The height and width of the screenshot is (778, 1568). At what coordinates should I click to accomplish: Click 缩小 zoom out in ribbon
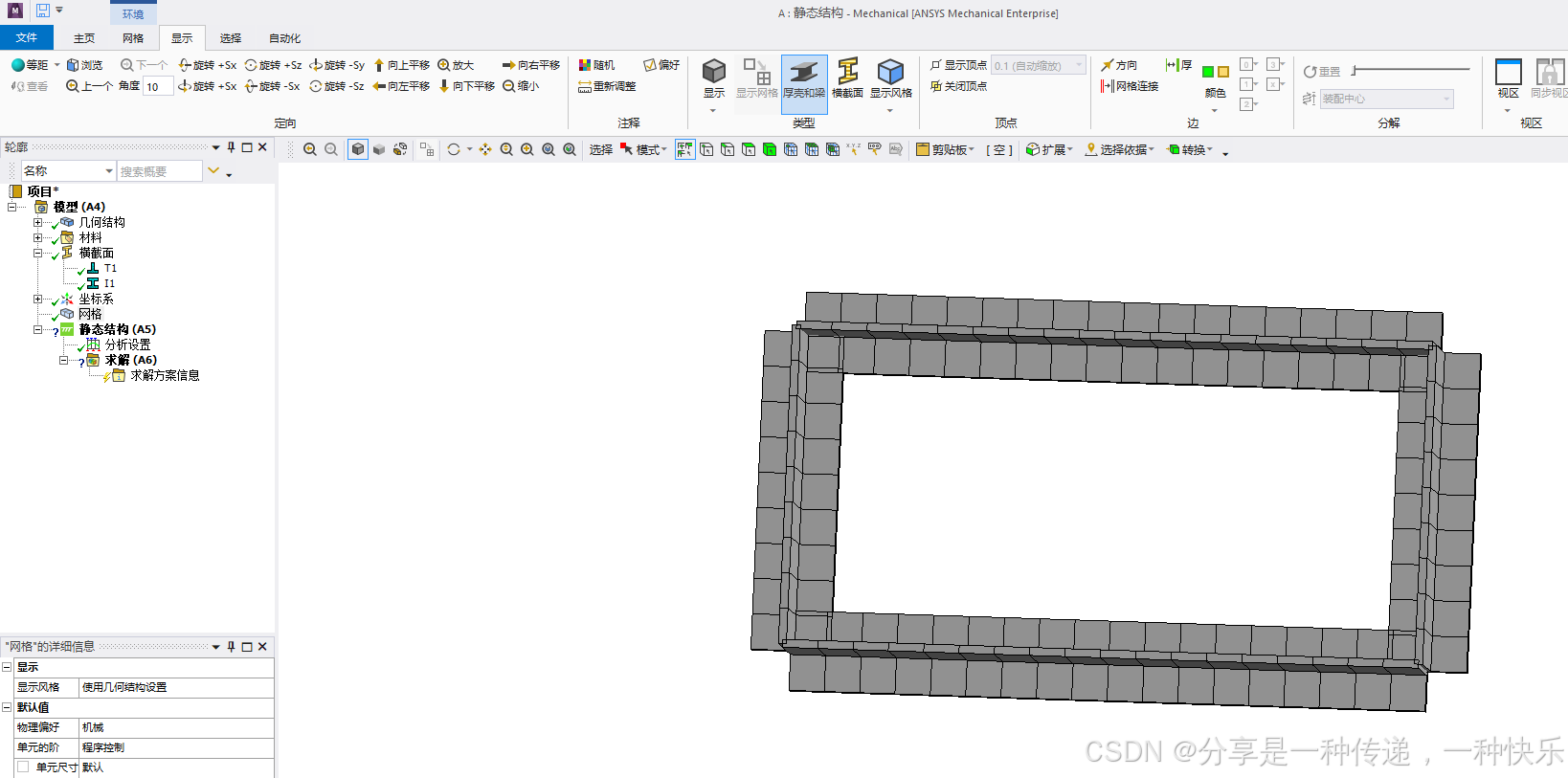(521, 86)
